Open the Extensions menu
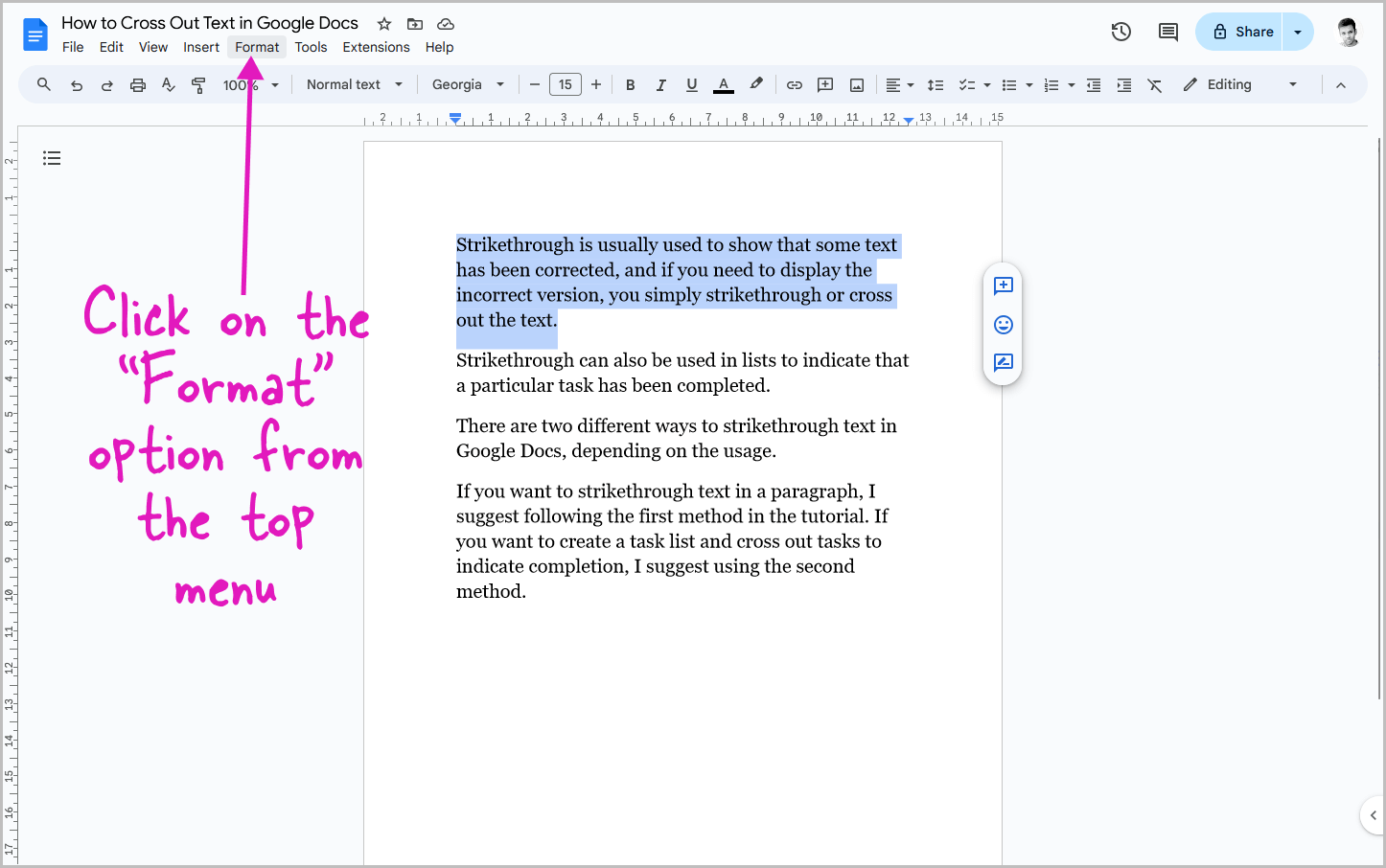 [376, 47]
